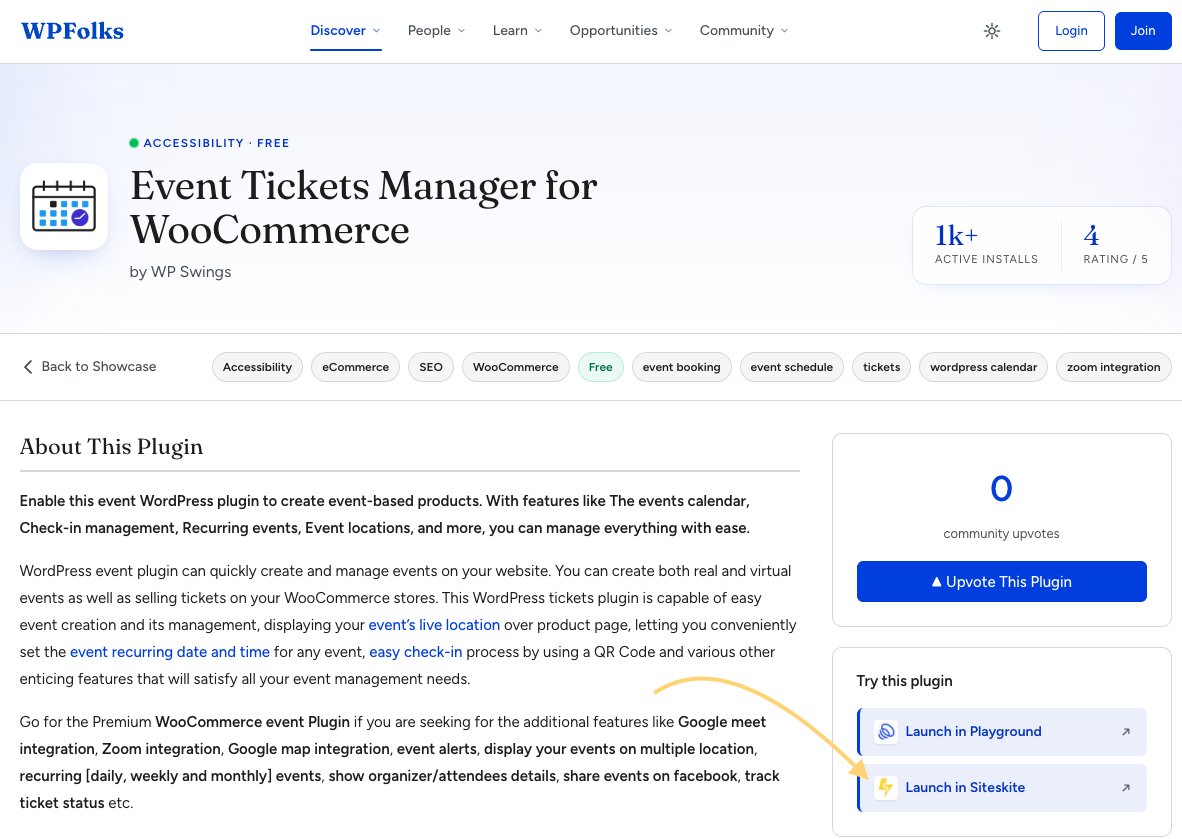
Task: Go Back to Showcase link
Action: (x=90, y=367)
